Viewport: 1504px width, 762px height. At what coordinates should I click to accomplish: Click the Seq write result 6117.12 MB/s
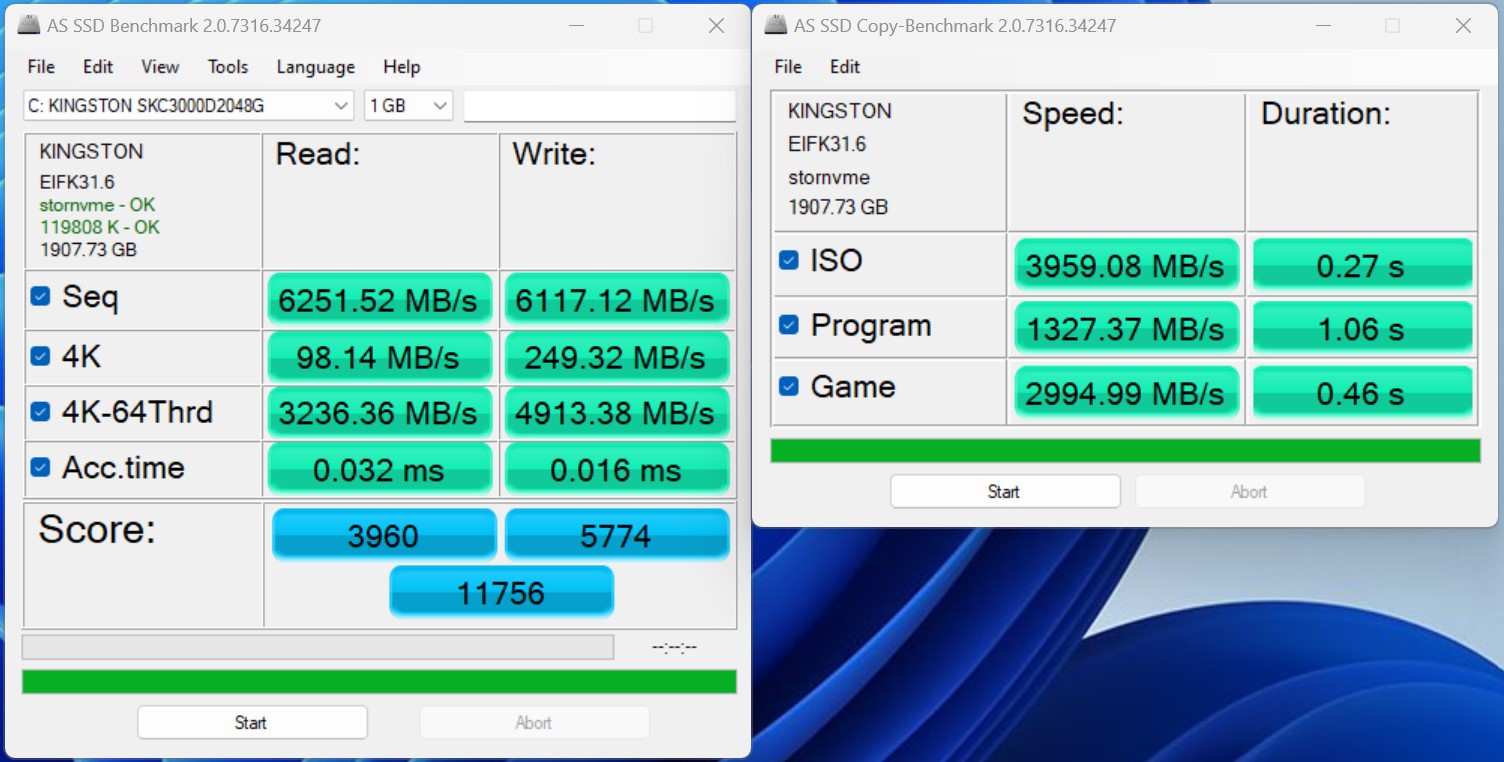(x=616, y=299)
